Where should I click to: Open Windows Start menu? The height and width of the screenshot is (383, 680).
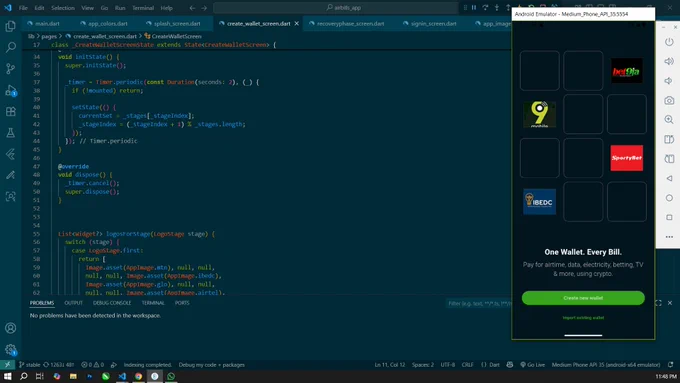pos(7,376)
